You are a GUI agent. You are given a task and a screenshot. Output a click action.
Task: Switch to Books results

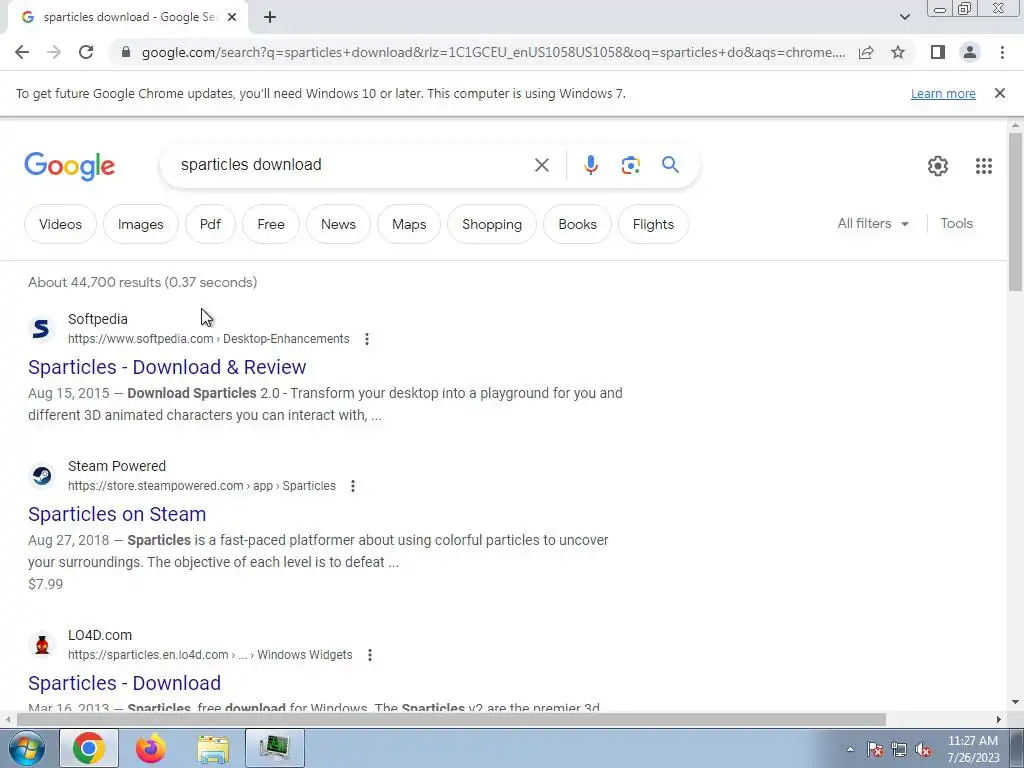577,224
